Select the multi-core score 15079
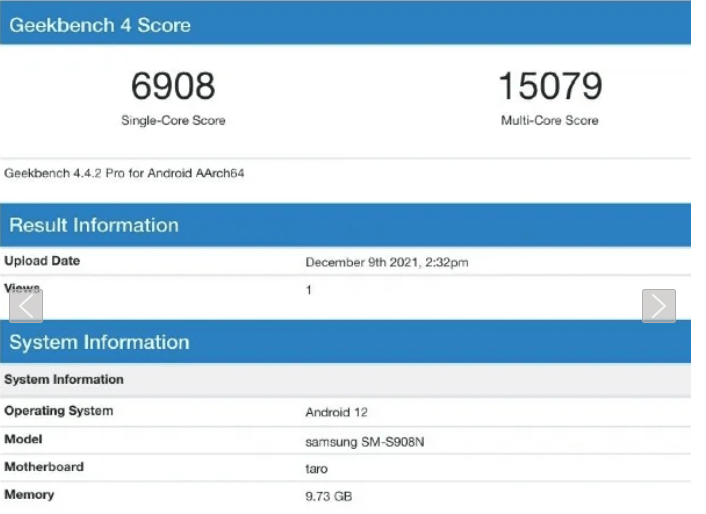706x514 pixels. point(550,86)
